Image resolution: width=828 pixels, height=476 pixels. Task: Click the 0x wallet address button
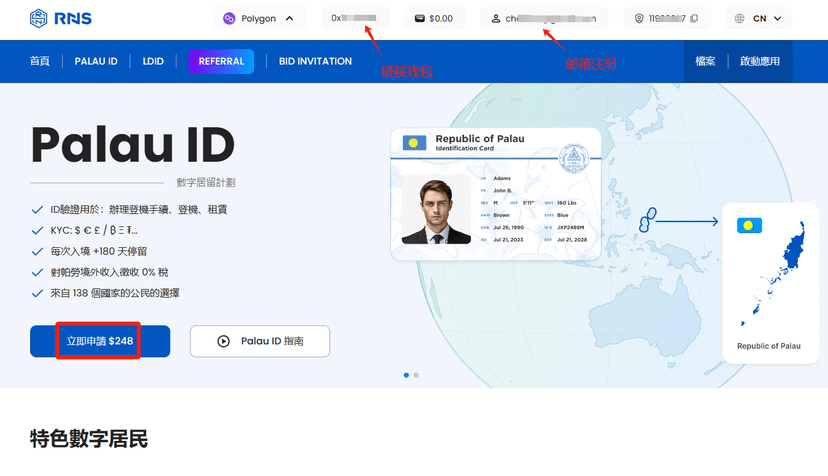(x=355, y=18)
